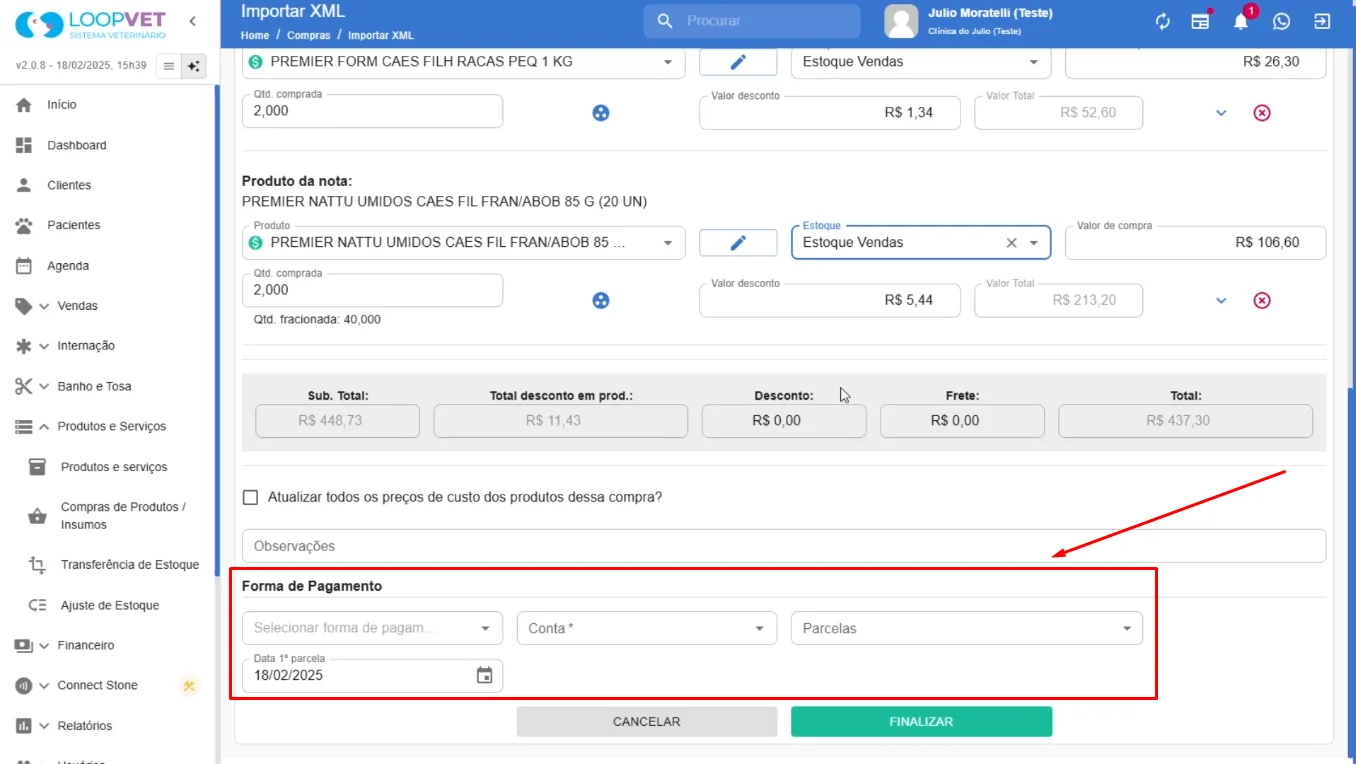Click the sync refresh icon in header
This screenshot has height=764, width=1356.
coord(1162,21)
